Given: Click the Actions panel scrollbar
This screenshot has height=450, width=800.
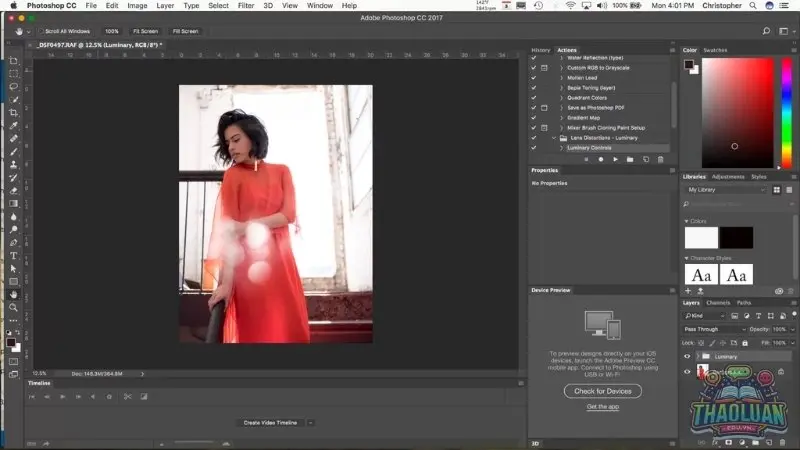Looking at the screenshot, I should [674, 105].
